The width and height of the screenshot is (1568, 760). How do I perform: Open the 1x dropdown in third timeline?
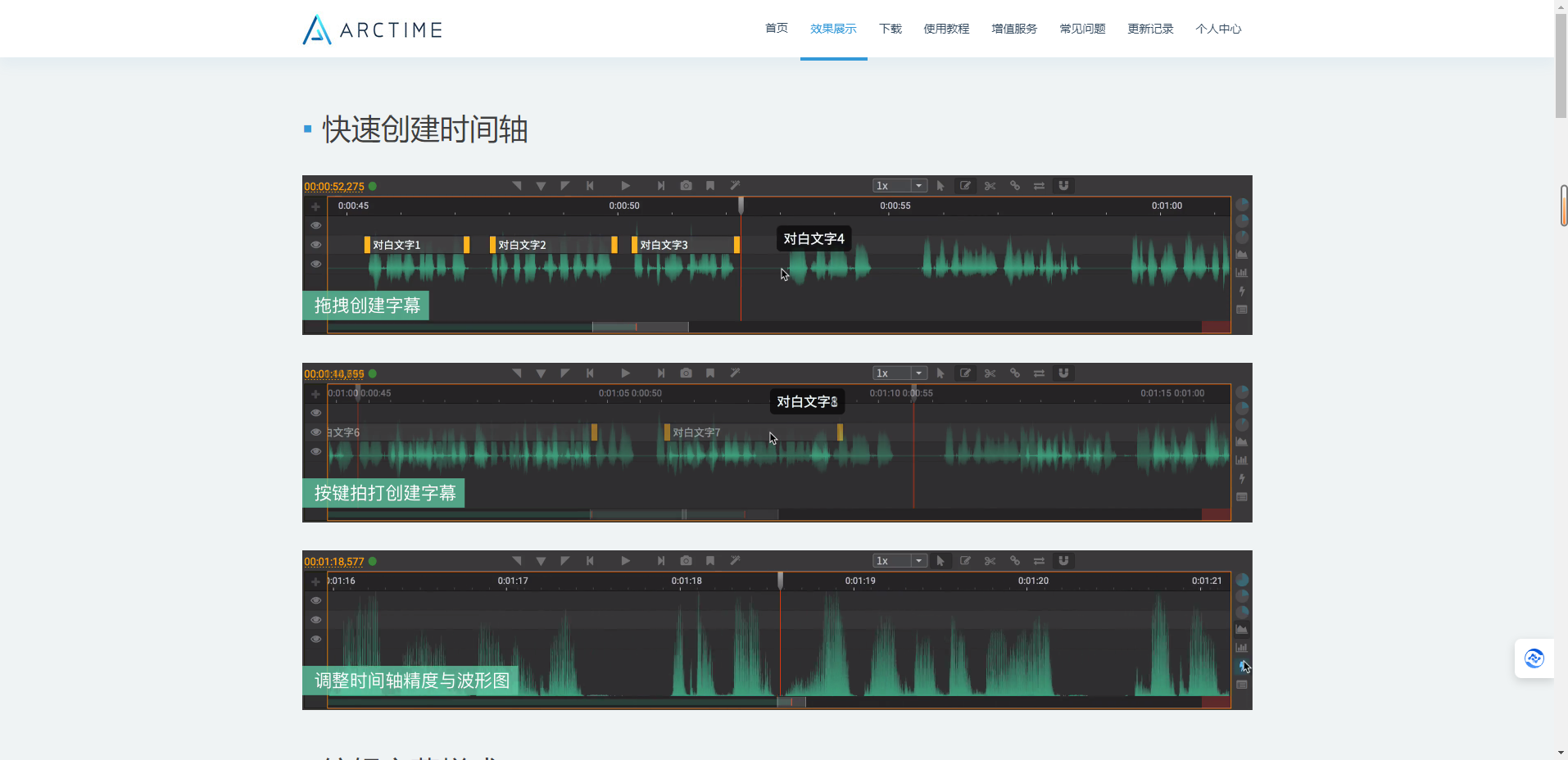918,561
